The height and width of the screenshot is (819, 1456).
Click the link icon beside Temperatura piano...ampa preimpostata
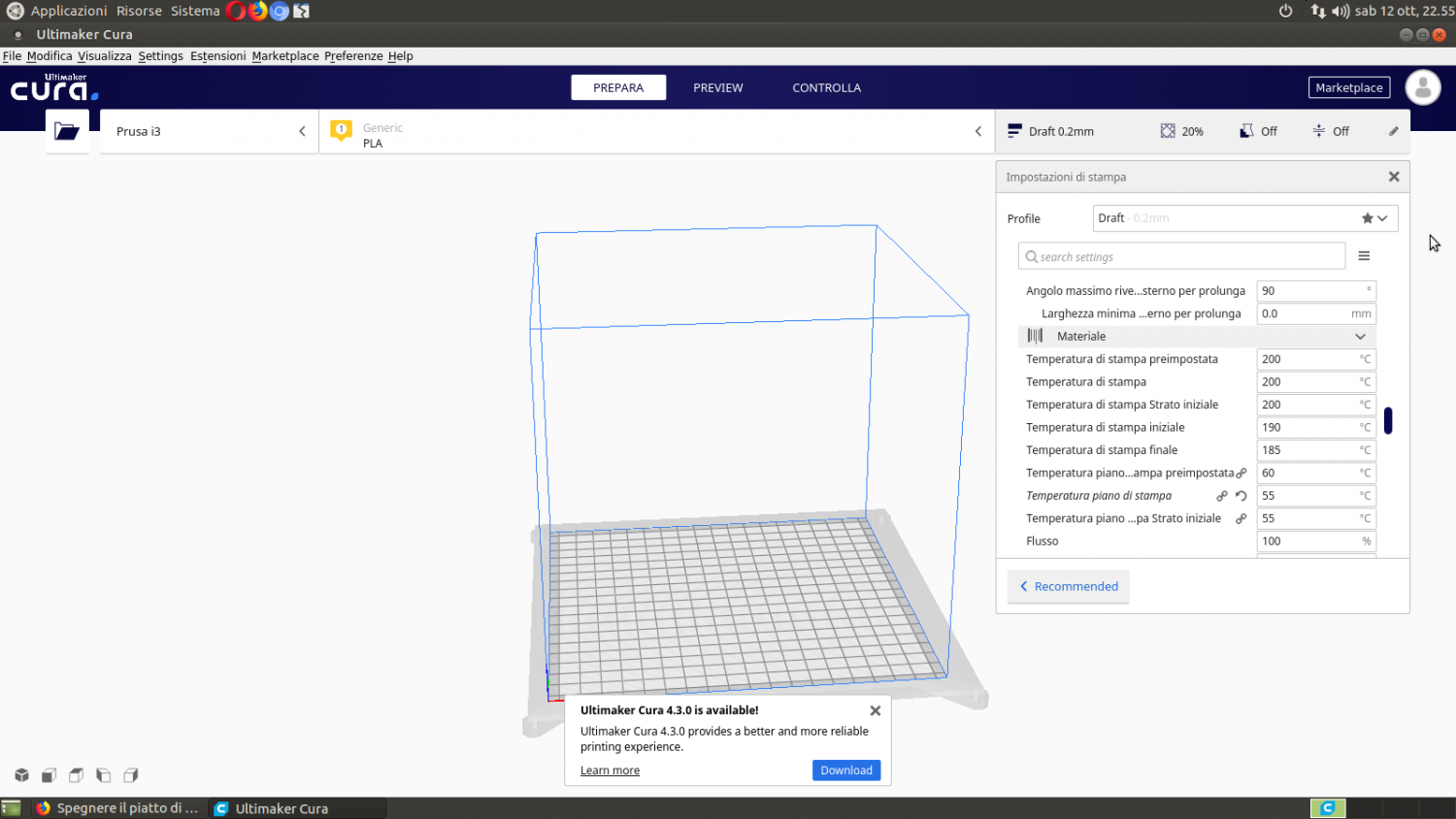(1241, 473)
